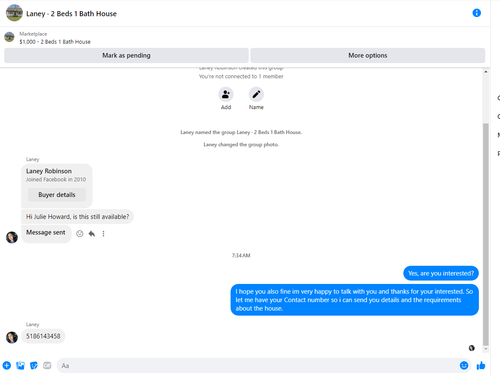This screenshot has width=500, height=377.
Task: Open the Marketplace listing thumbnail
Action: click(x=9, y=37)
